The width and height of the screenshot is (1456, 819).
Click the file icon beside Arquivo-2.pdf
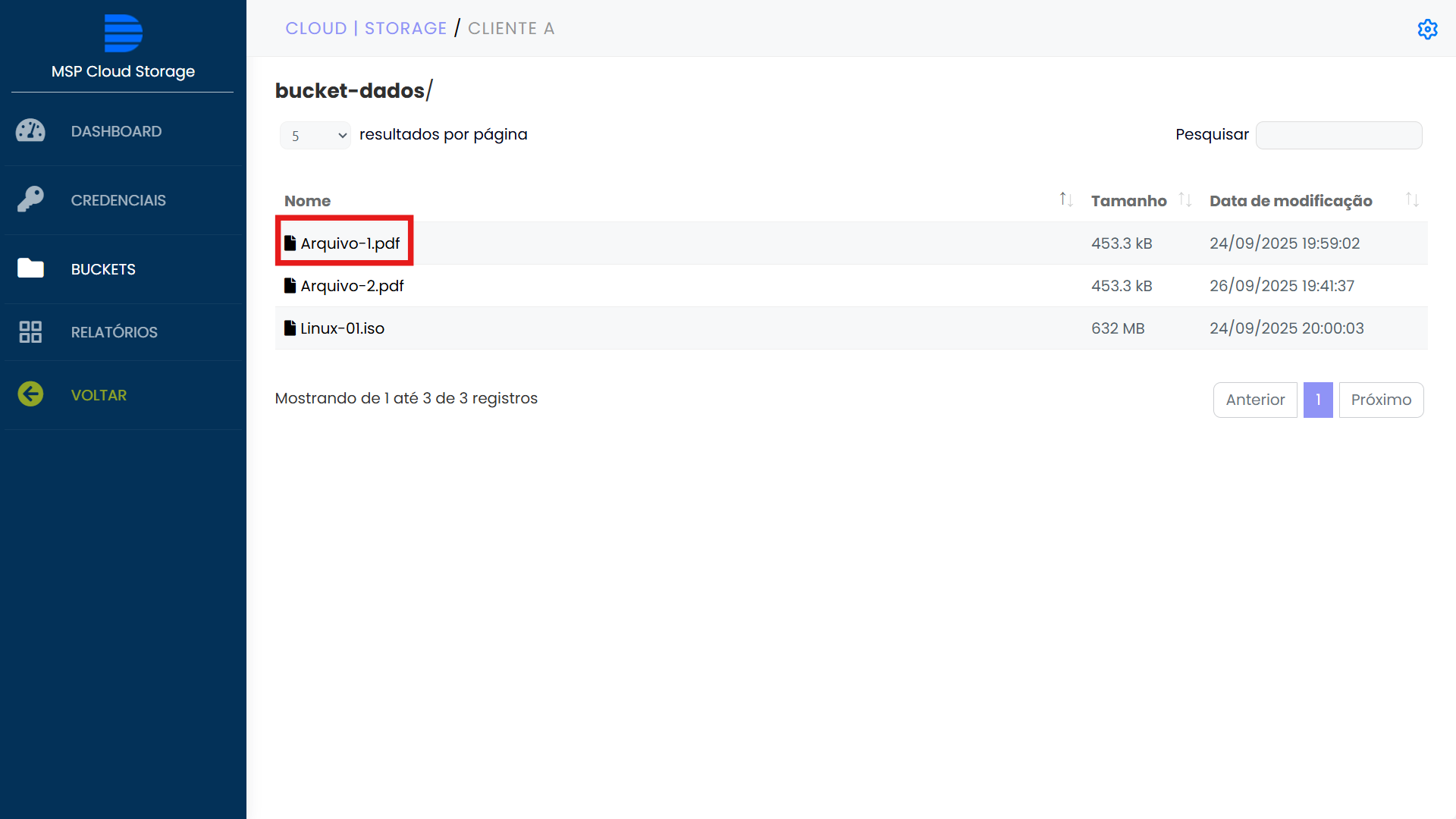pos(290,285)
